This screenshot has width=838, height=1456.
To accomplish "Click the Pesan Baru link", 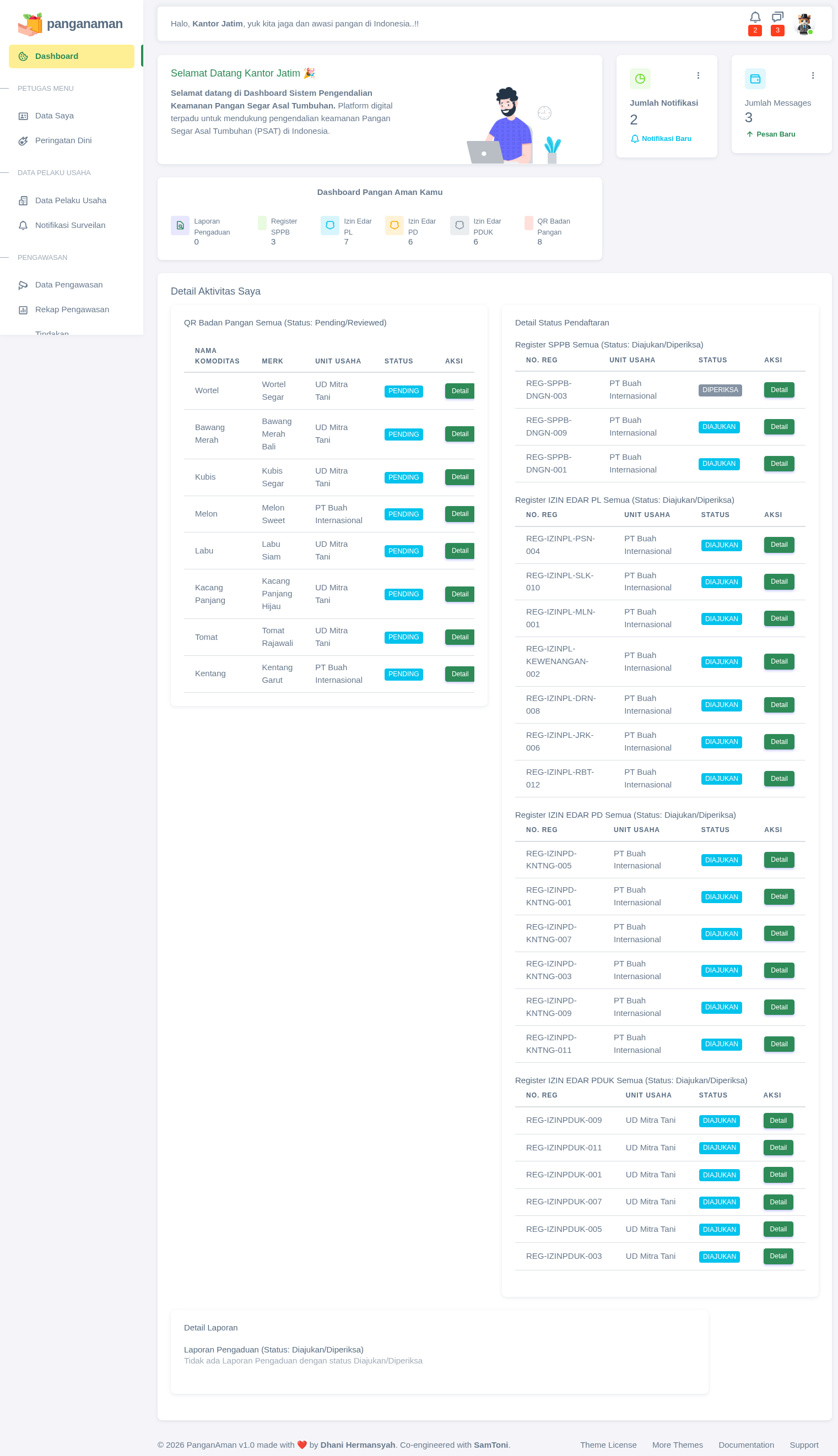I will point(771,134).
